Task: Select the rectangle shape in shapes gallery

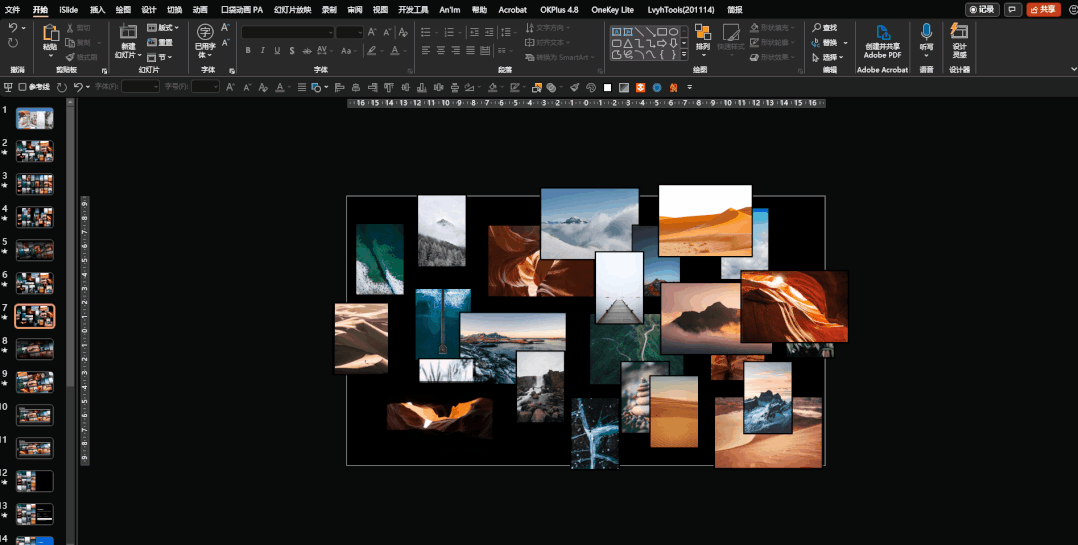Action: click(x=661, y=32)
